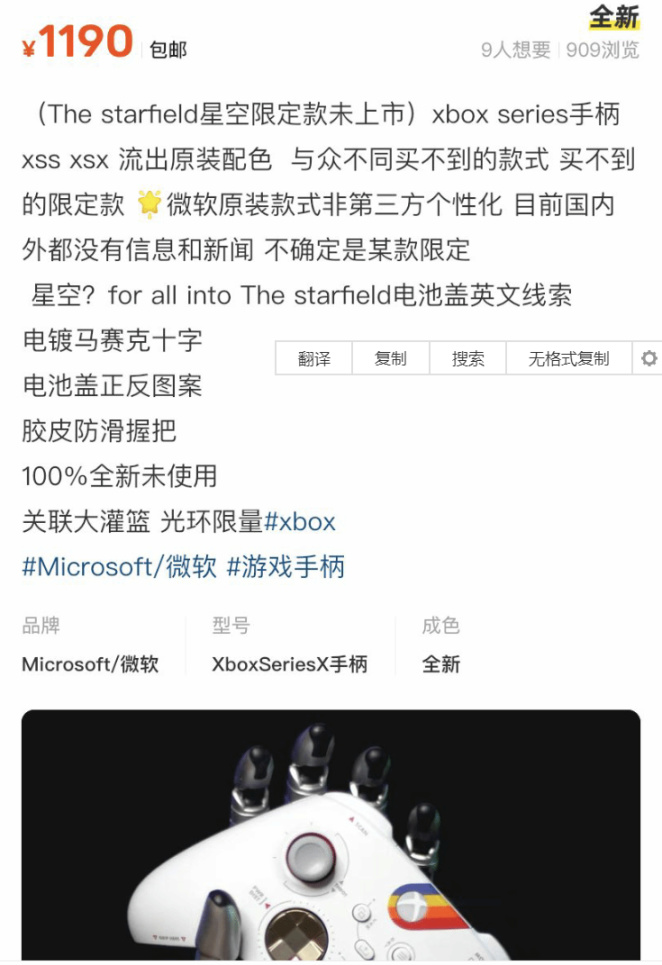662x965 pixels.
Task: Click the ¥1190 price
Action: (x=78, y=42)
